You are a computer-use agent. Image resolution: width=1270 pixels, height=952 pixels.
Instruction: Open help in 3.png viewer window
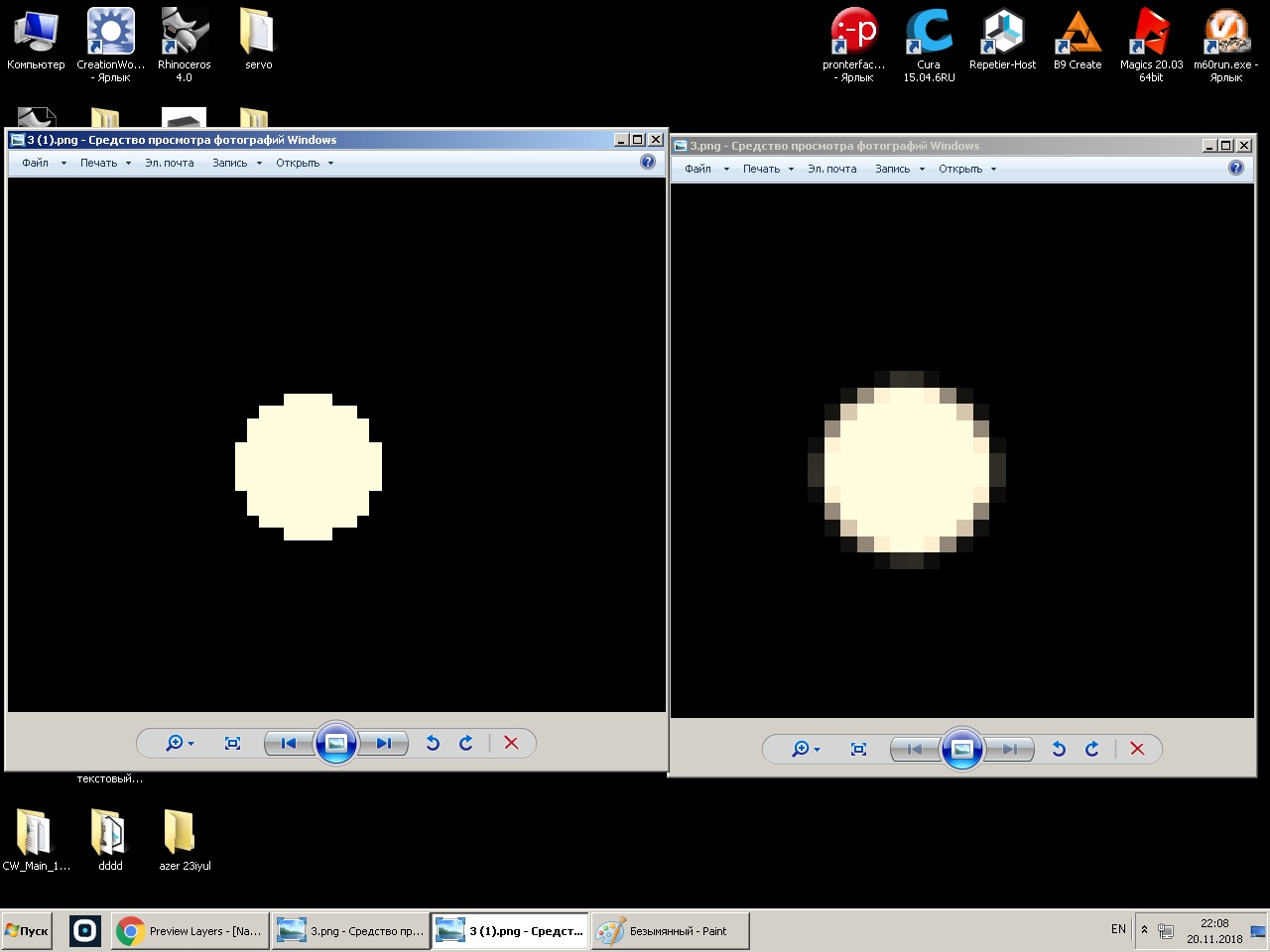1235,168
